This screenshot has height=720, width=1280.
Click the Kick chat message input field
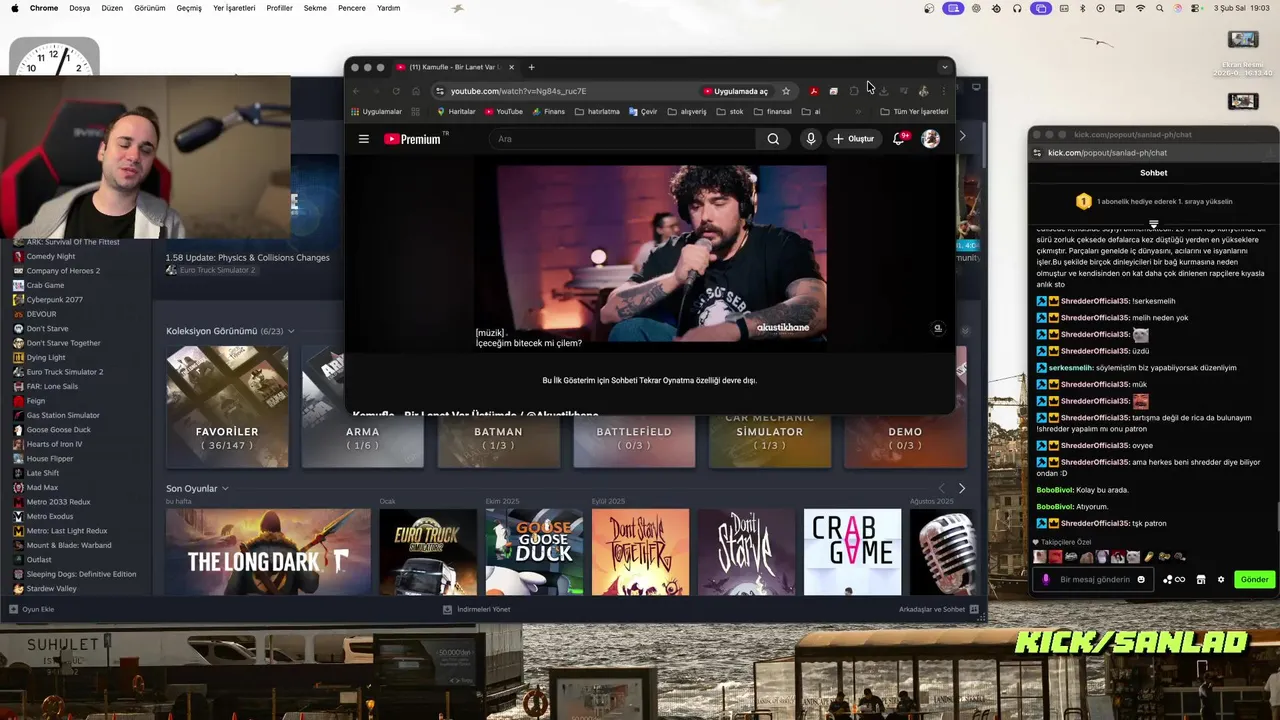(1094, 579)
